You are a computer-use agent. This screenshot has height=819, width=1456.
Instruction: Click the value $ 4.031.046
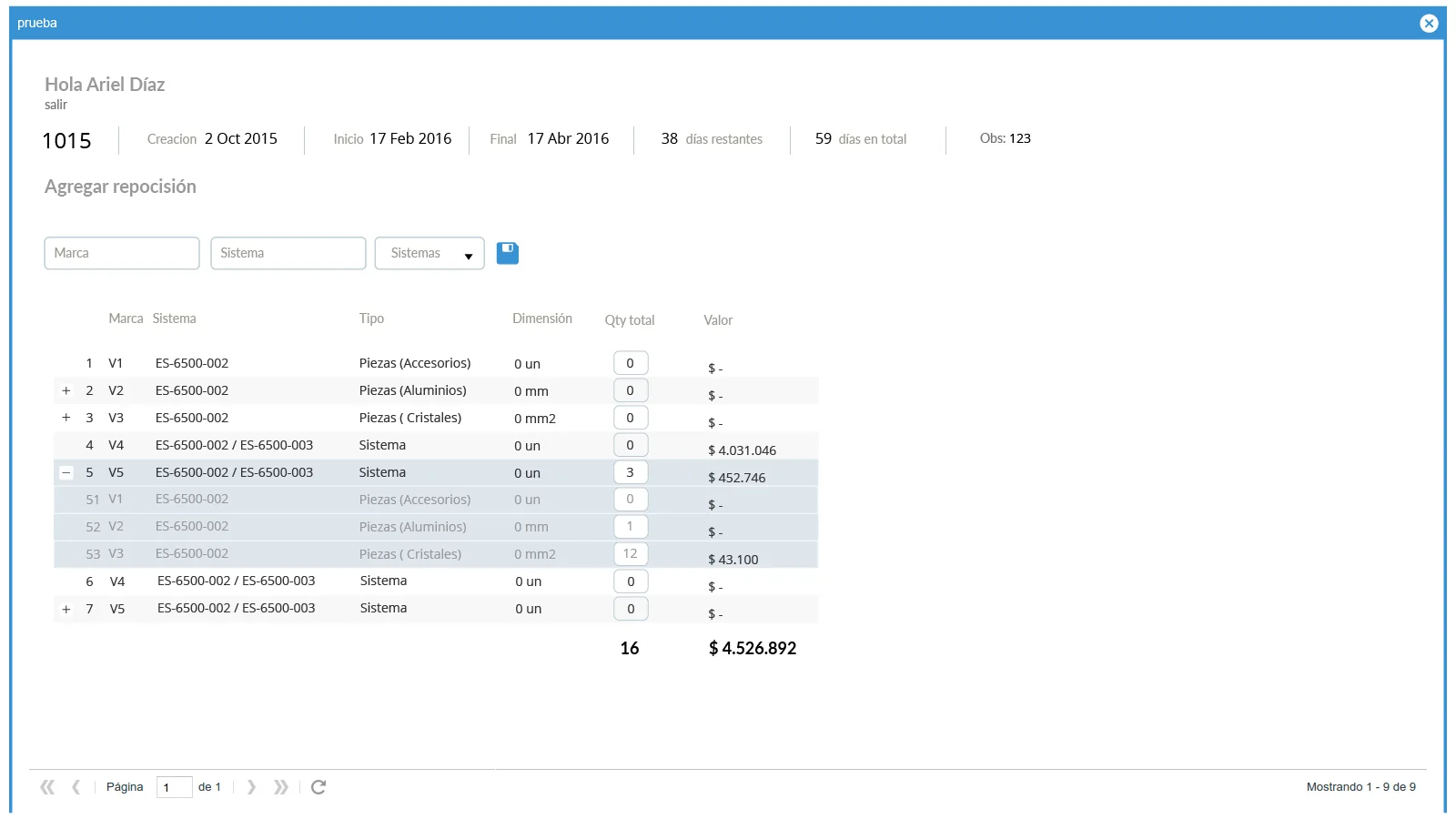pos(743,450)
